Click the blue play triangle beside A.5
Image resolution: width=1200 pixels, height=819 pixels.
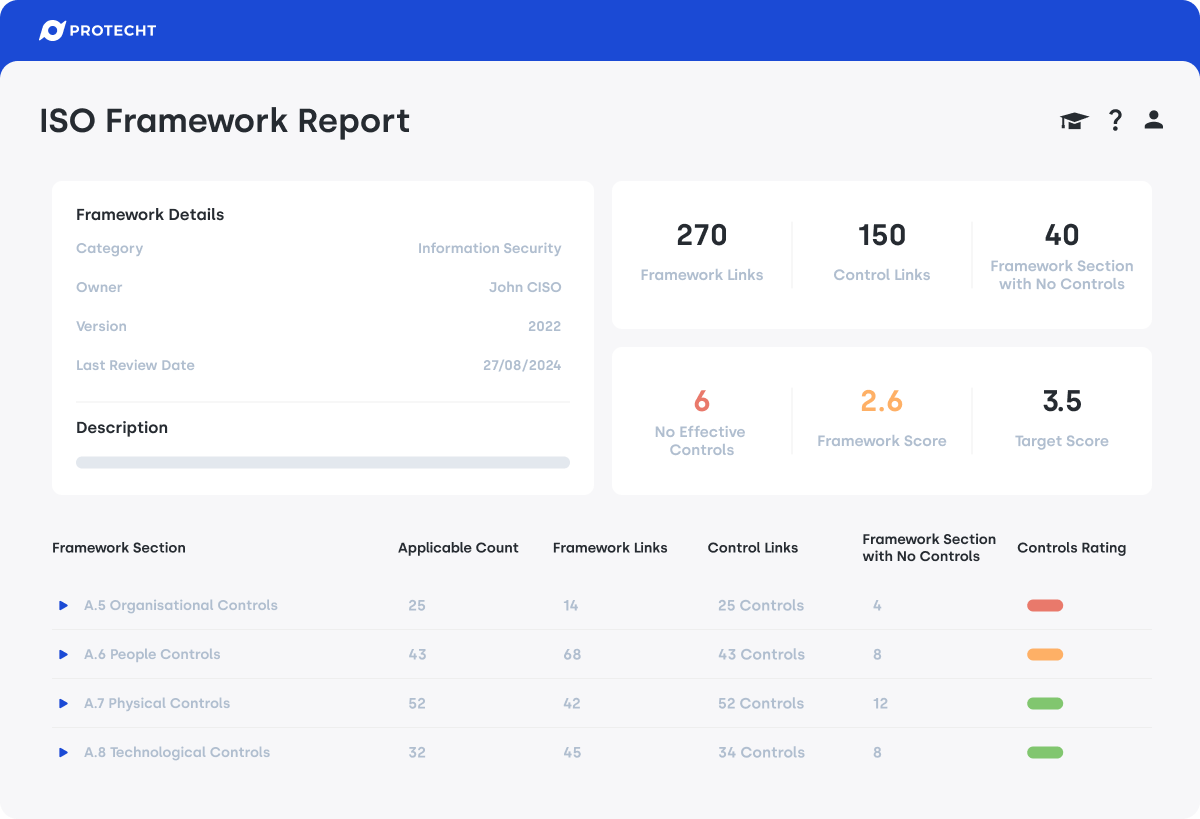tap(62, 605)
